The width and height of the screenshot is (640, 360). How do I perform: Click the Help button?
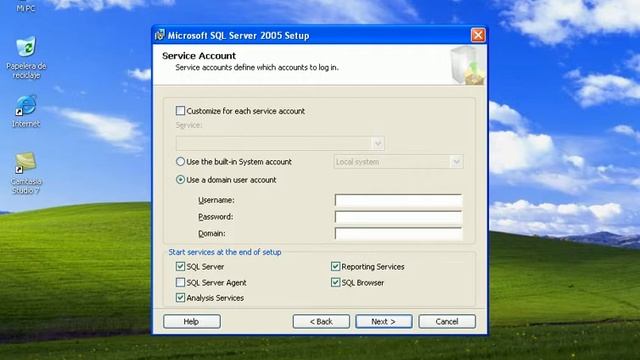click(192, 322)
